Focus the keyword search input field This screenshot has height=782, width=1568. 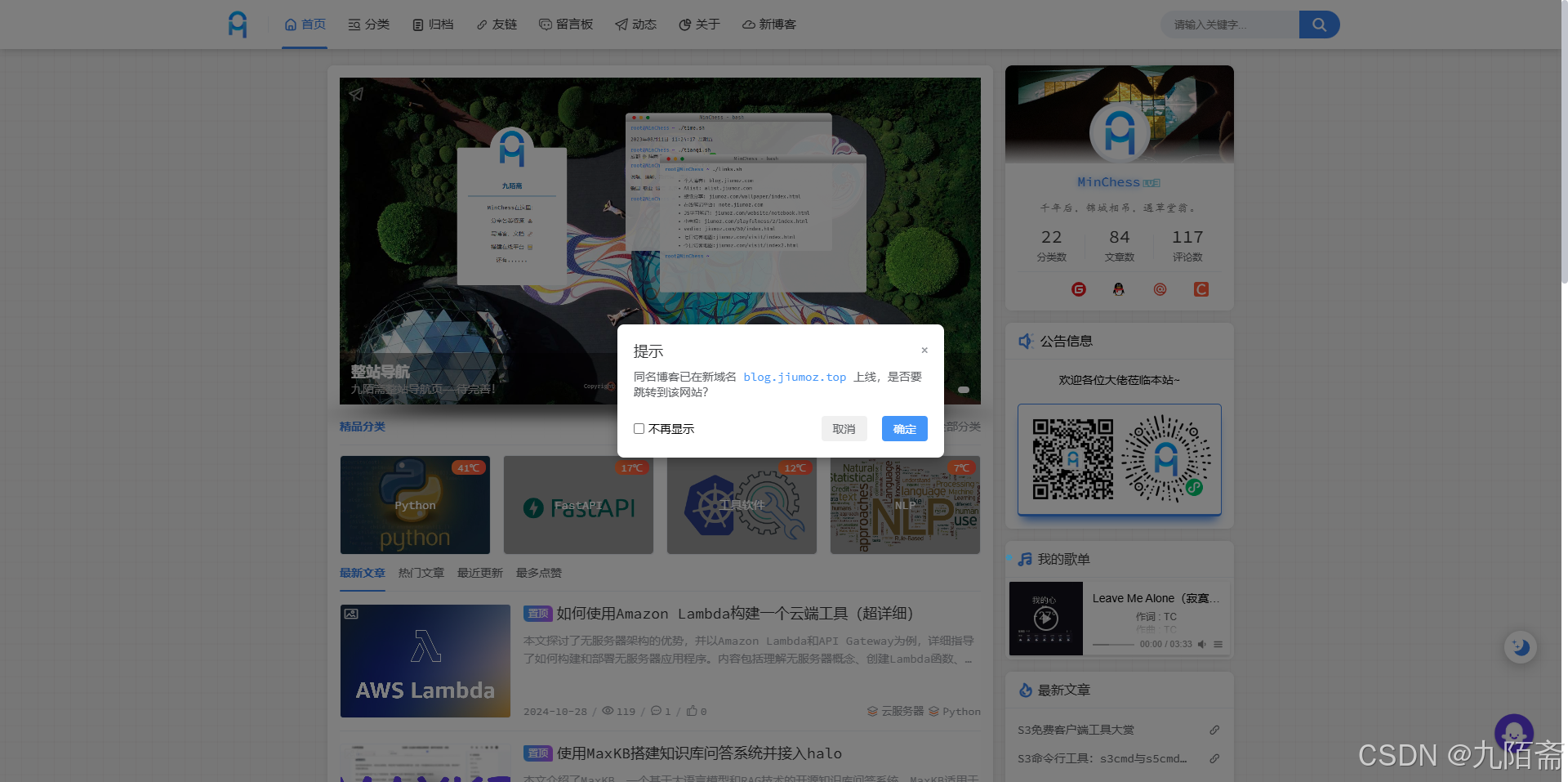coord(1230,25)
